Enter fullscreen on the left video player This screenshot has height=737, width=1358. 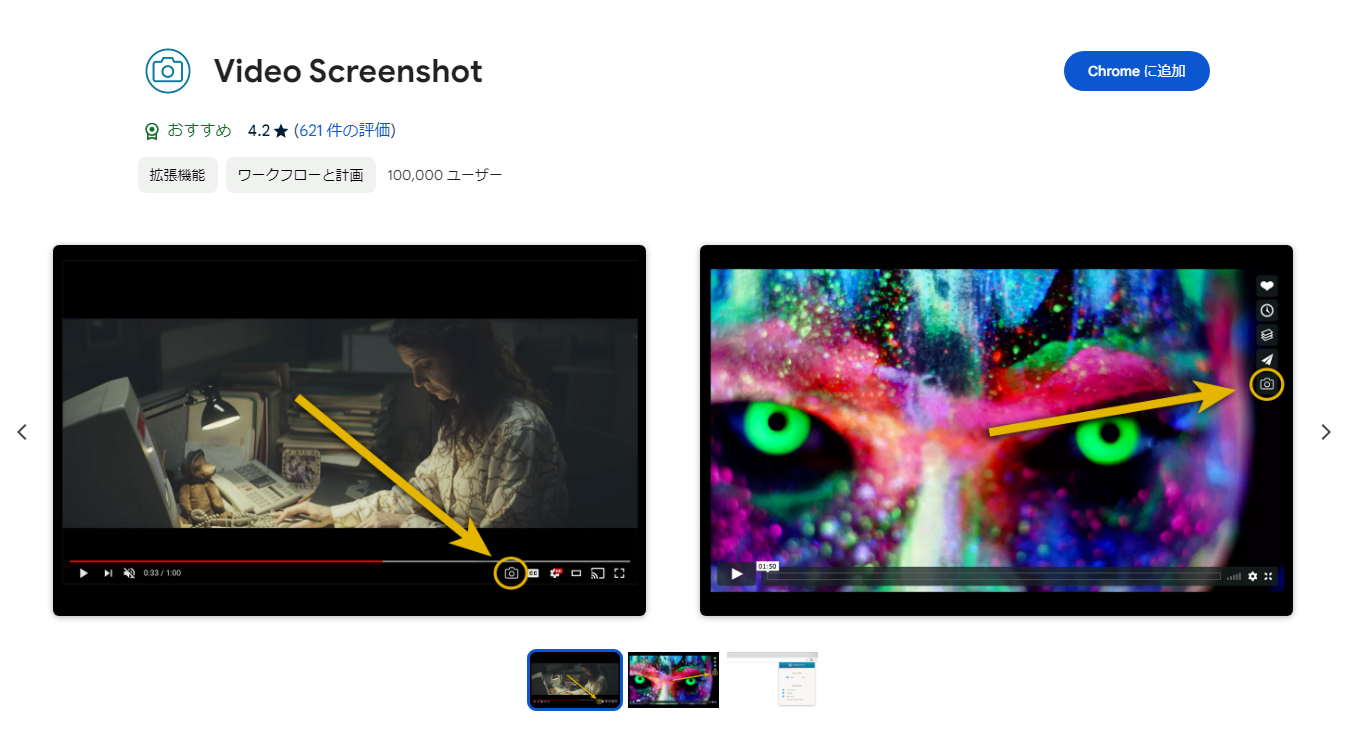click(619, 573)
